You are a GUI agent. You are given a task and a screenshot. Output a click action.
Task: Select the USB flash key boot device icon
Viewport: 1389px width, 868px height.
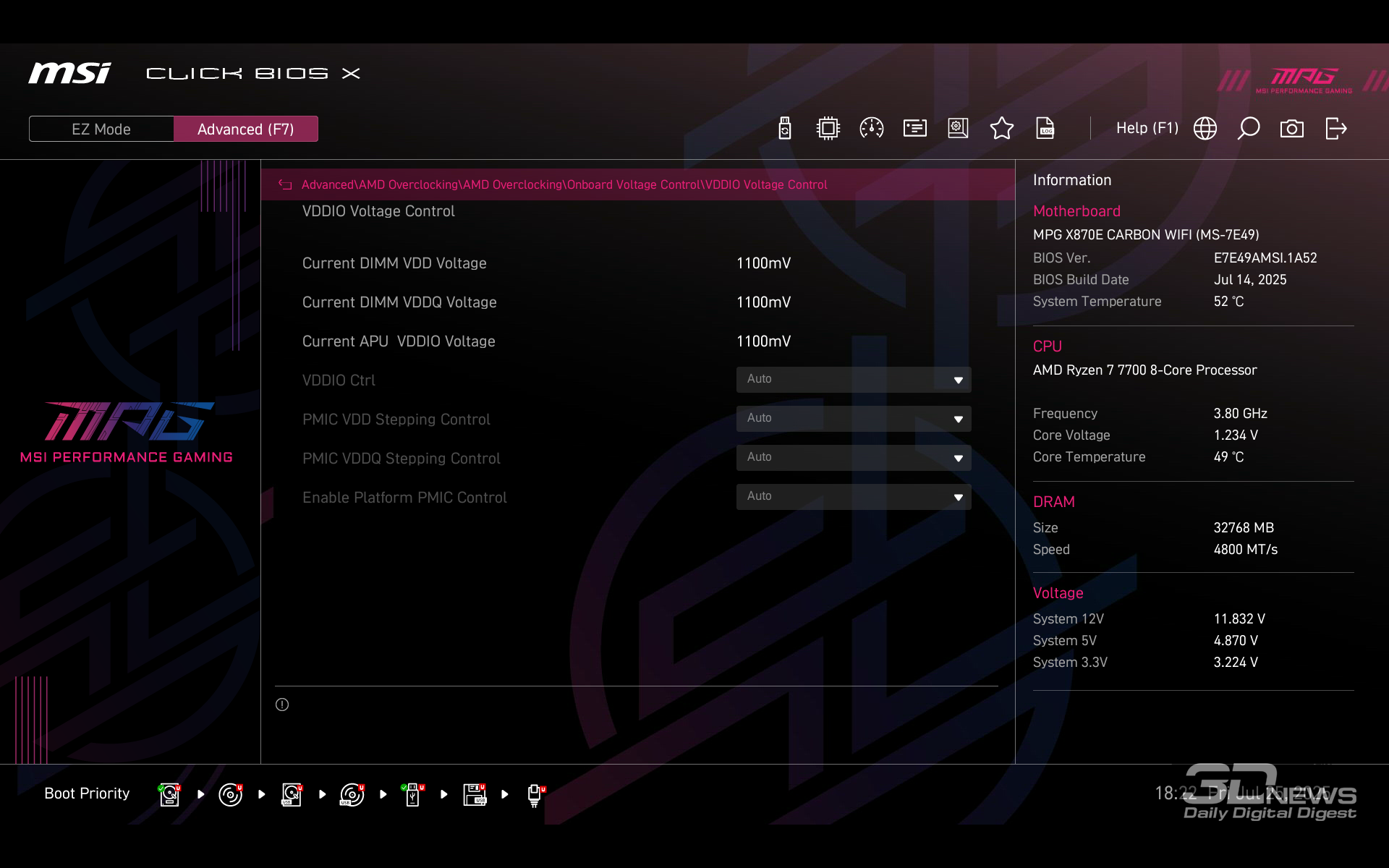click(x=413, y=794)
